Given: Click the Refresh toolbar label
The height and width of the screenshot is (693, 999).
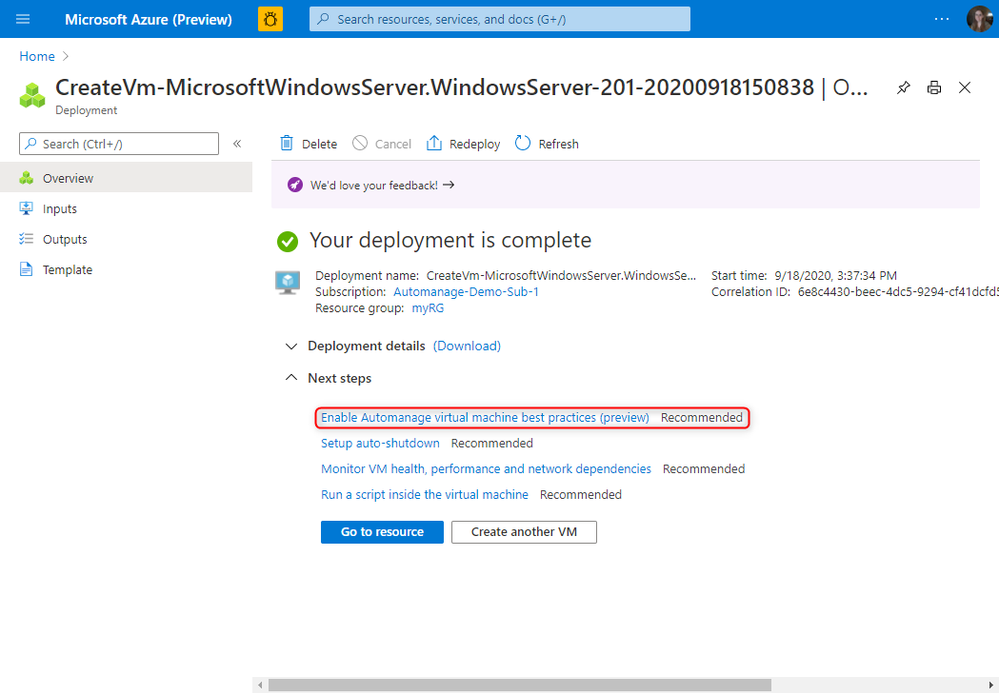Looking at the screenshot, I should 559,144.
